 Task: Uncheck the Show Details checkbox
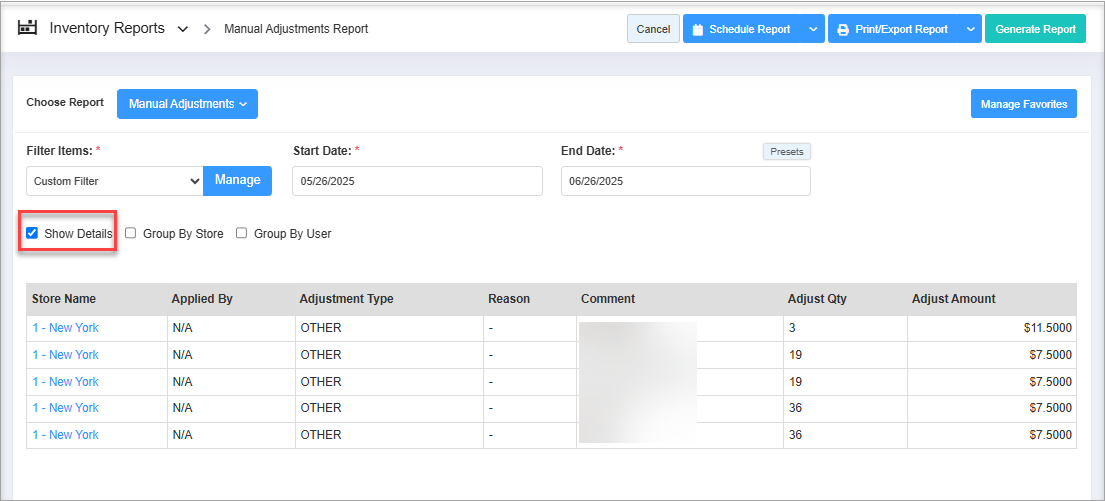tap(32, 234)
